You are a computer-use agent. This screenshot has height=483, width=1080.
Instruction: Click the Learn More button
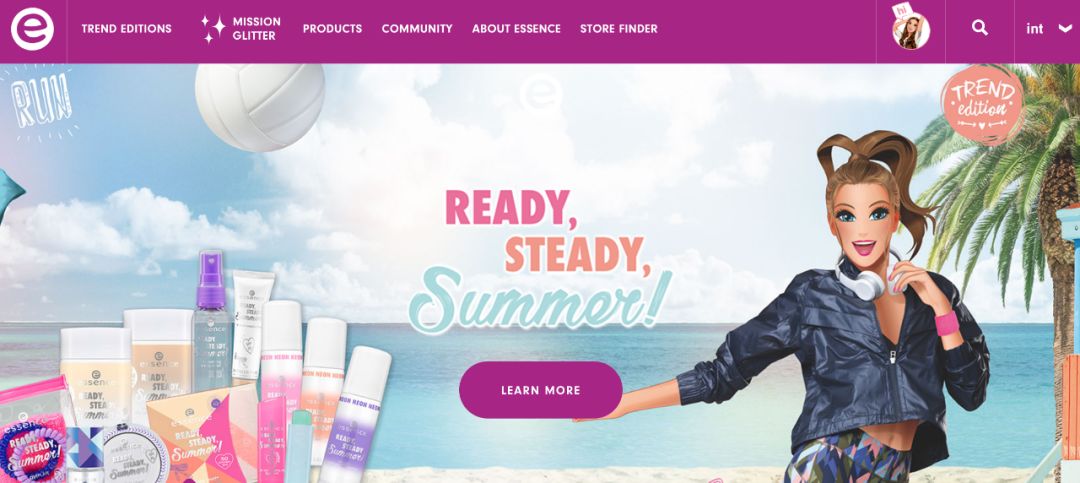(541, 390)
